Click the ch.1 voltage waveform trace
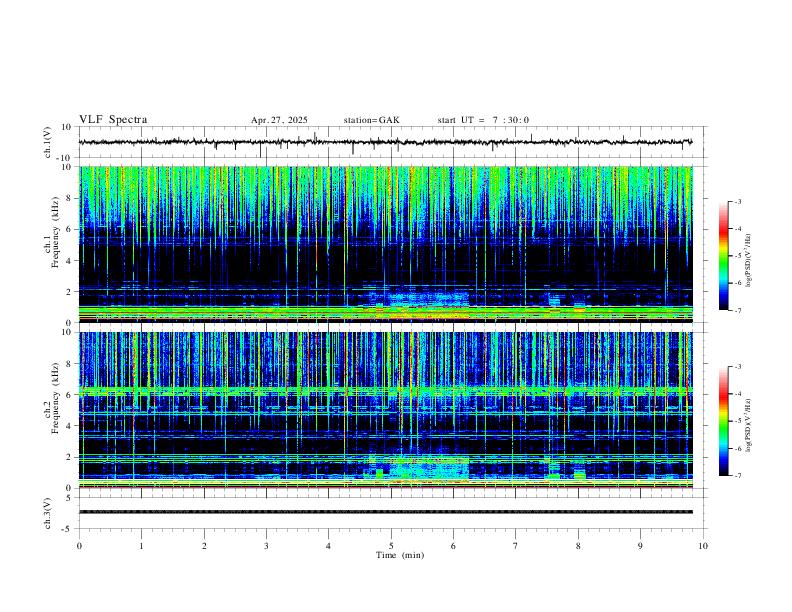 385,142
